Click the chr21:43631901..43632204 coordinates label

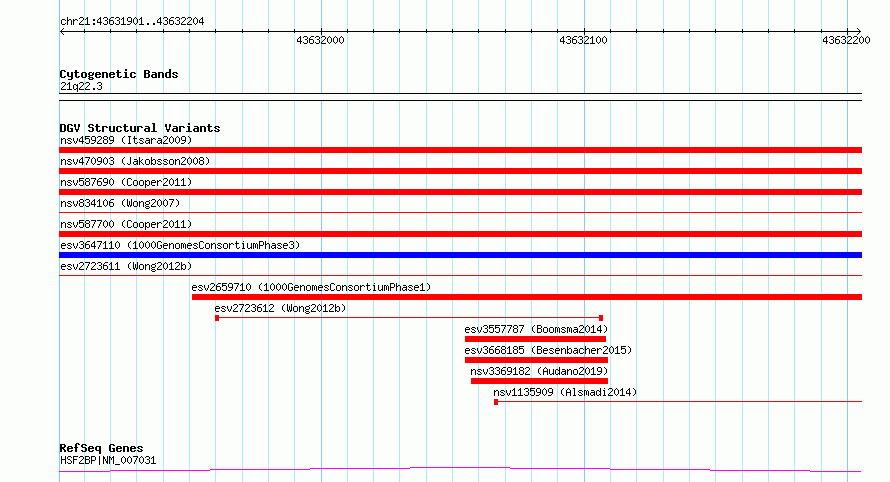tap(132, 21)
